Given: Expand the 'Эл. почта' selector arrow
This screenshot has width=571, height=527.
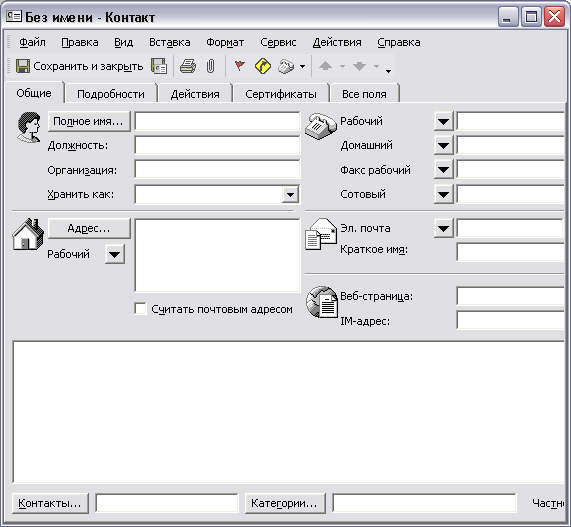Looking at the screenshot, I should 443,228.
